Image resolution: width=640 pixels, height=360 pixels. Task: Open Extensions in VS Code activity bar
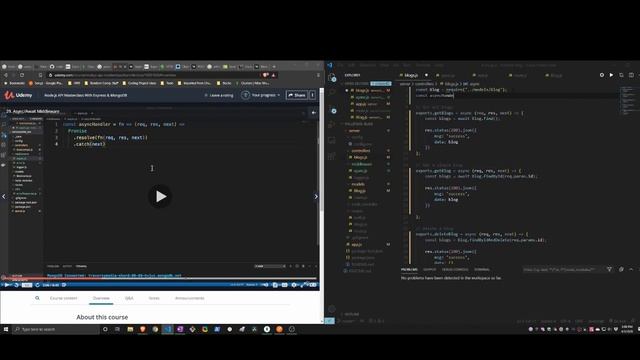332,156
